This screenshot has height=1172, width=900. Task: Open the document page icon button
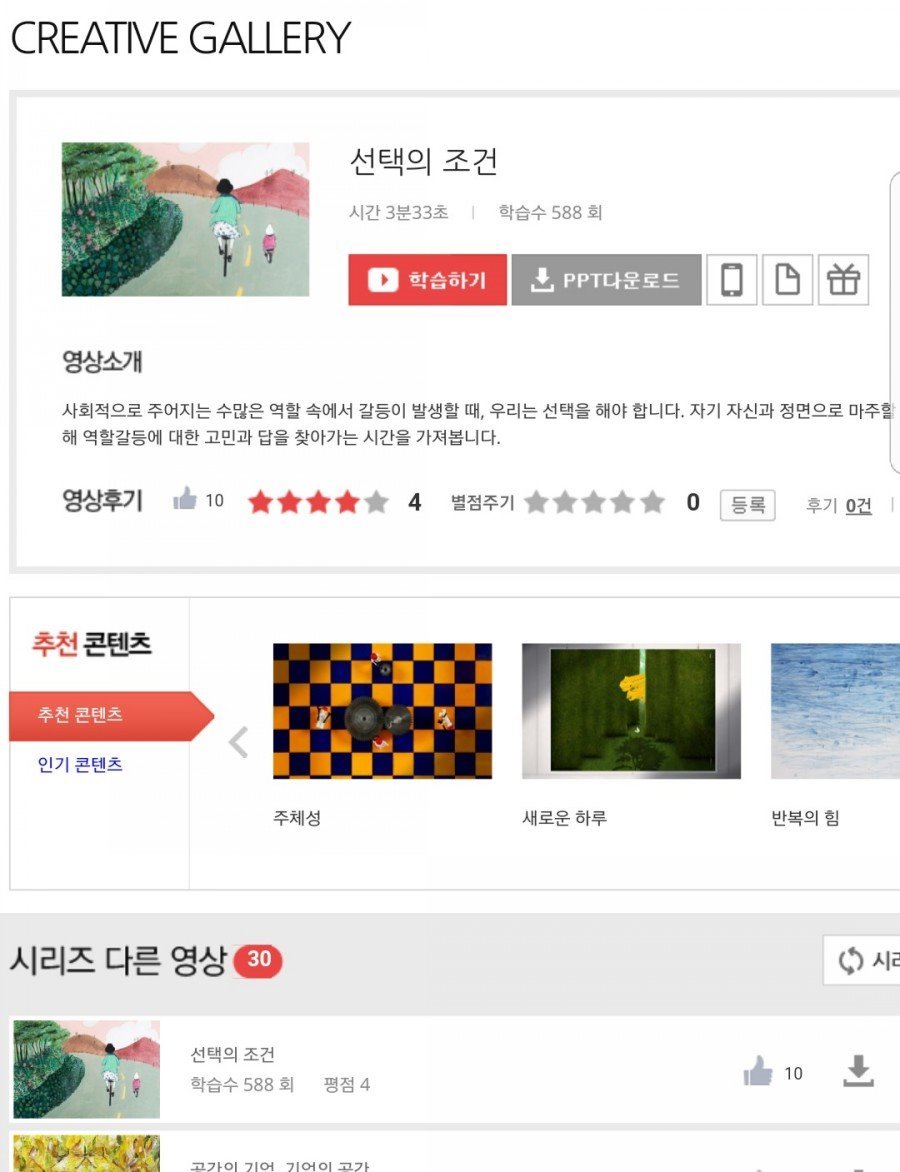[x=787, y=280]
